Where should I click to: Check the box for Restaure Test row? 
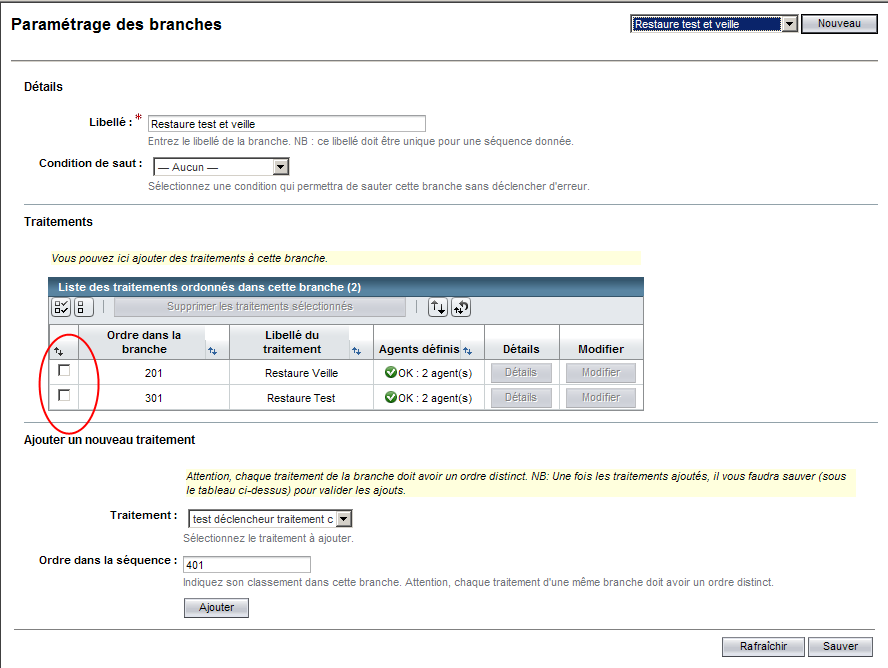point(64,396)
